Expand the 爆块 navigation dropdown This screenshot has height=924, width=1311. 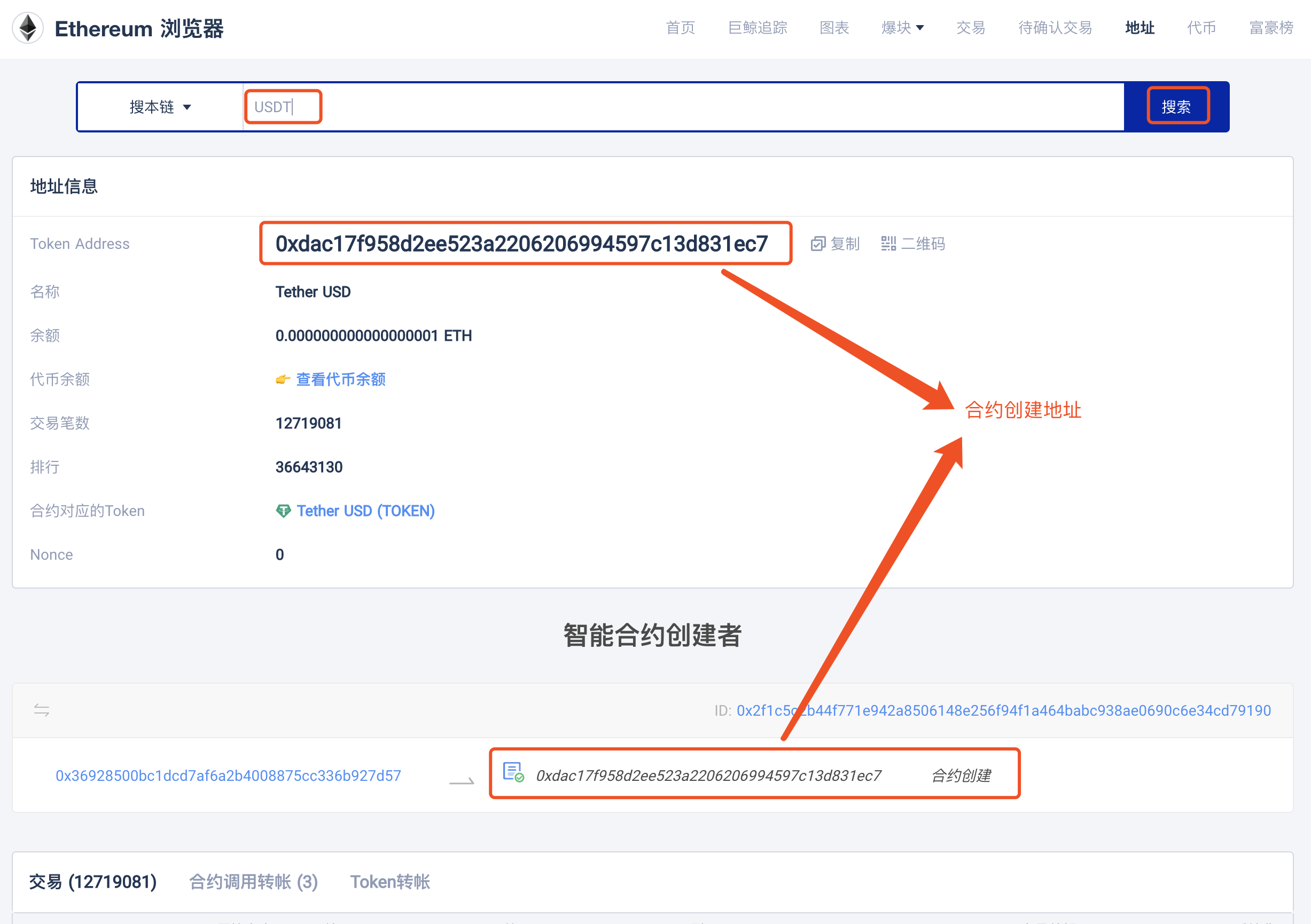pyautogui.click(x=902, y=27)
